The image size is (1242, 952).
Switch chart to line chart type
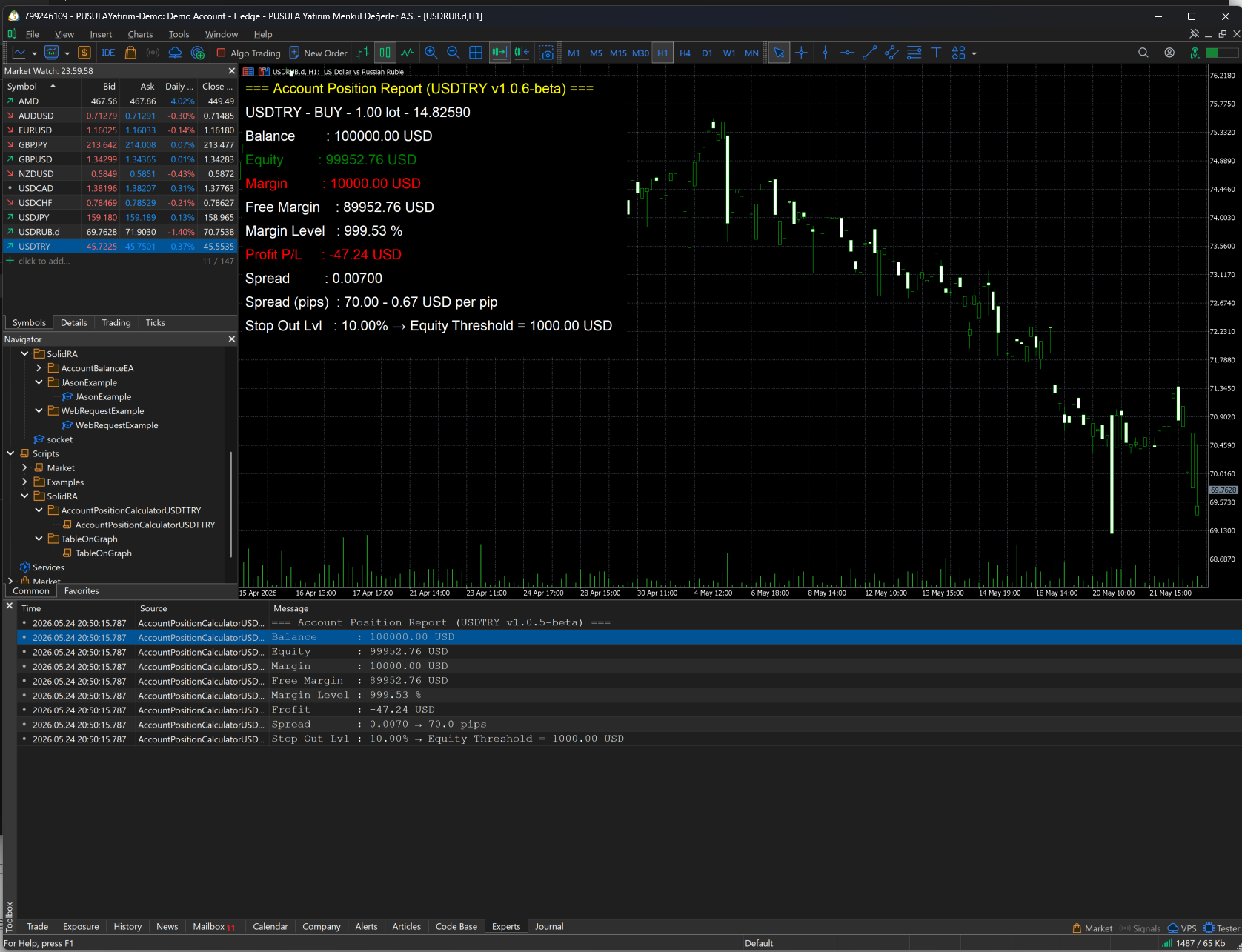coord(408,53)
